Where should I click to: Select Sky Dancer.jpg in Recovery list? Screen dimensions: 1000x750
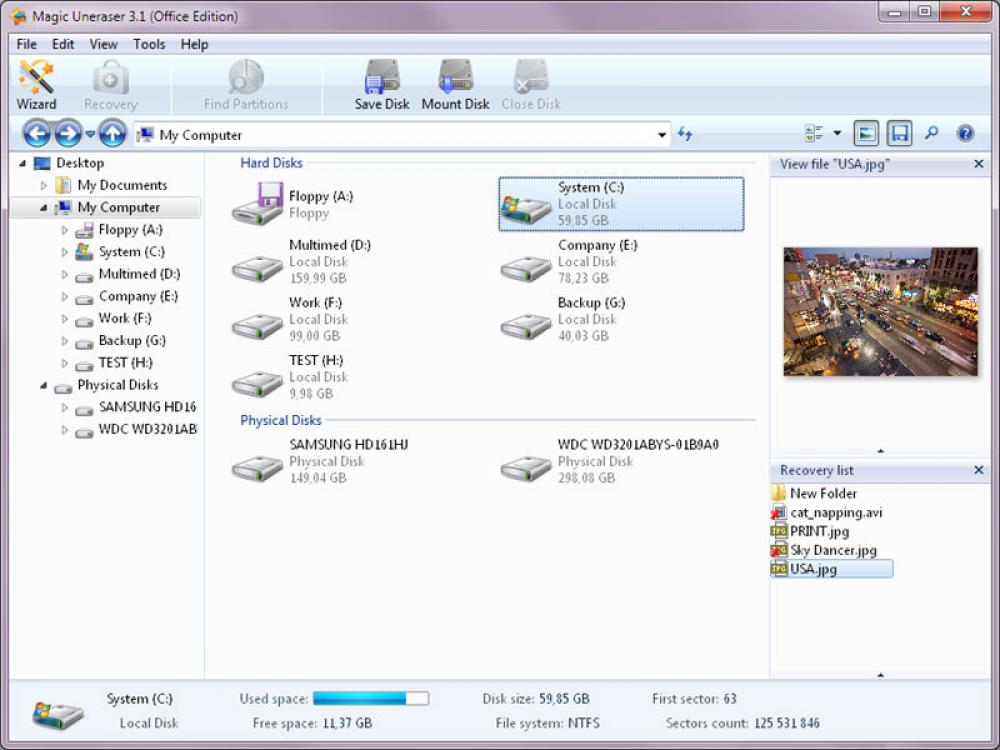click(835, 550)
